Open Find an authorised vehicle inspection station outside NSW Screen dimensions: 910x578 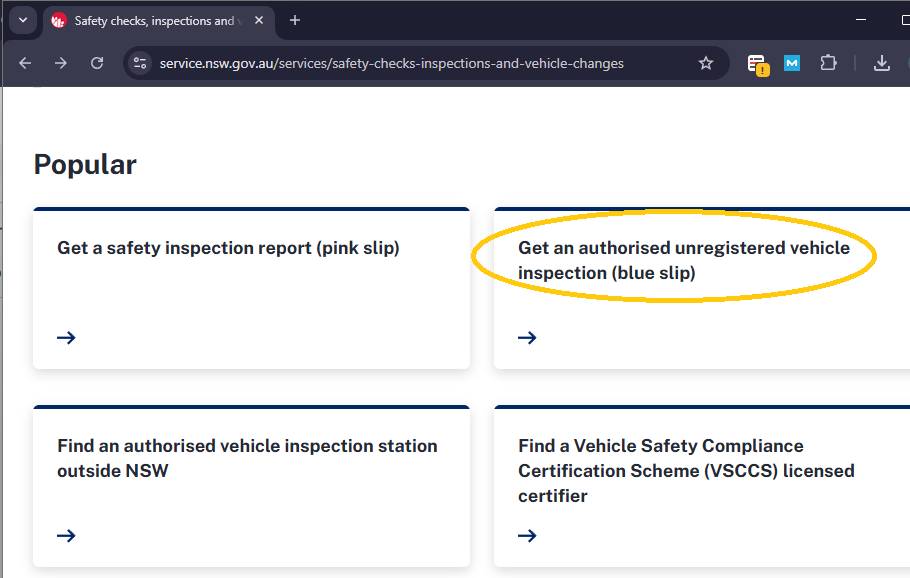tap(247, 458)
